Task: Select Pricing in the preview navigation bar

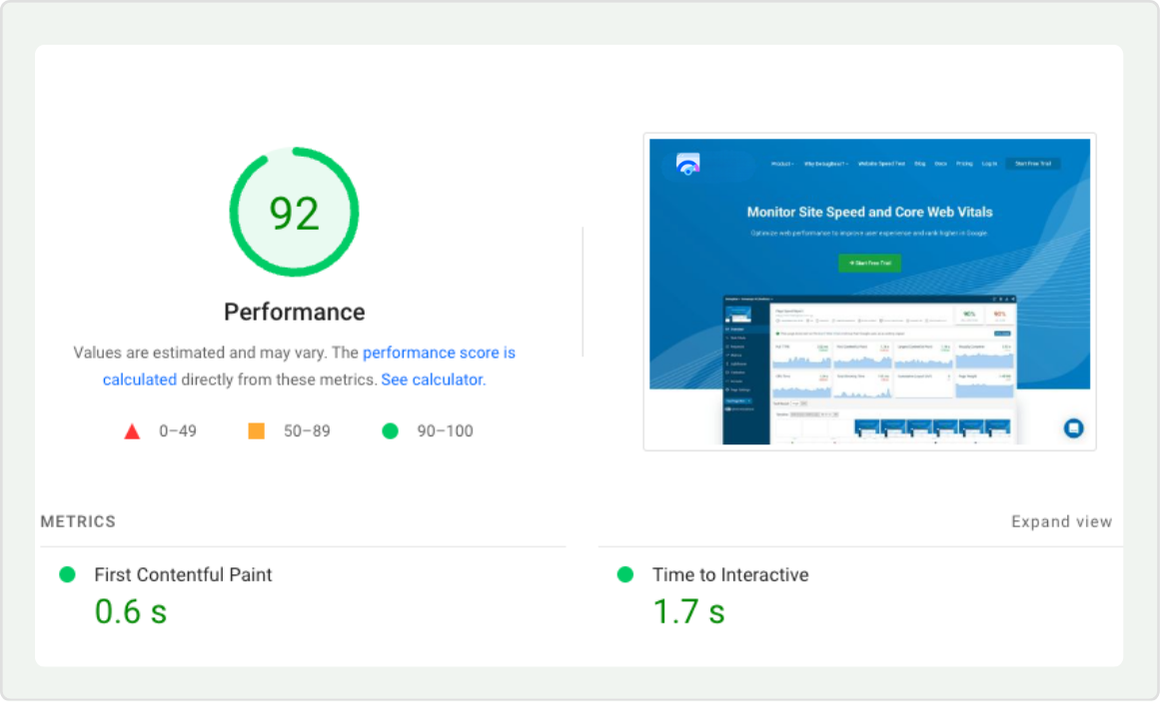Action: [x=964, y=164]
